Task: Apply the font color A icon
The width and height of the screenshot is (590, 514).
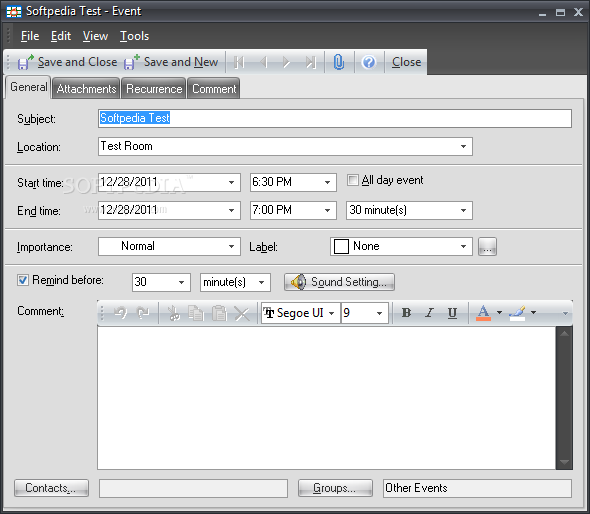Action: point(484,313)
